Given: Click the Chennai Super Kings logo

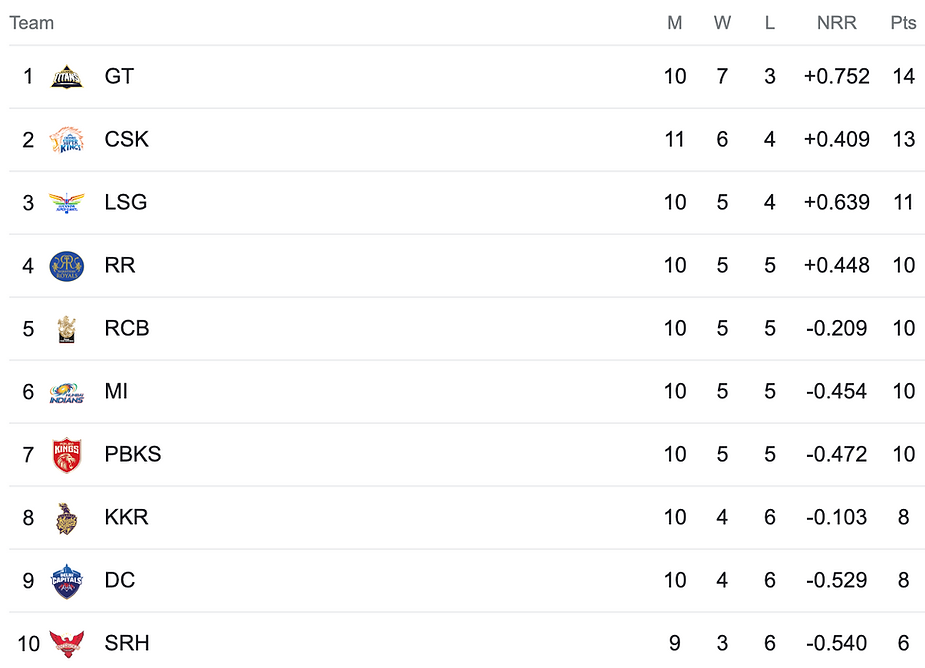Looking at the screenshot, I should point(67,140).
